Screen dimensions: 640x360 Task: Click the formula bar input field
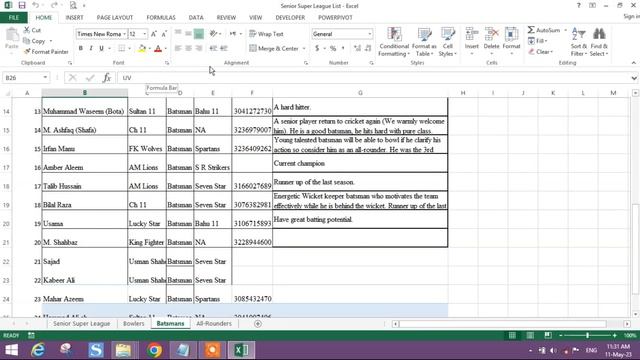pyautogui.click(x=373, y=78)
